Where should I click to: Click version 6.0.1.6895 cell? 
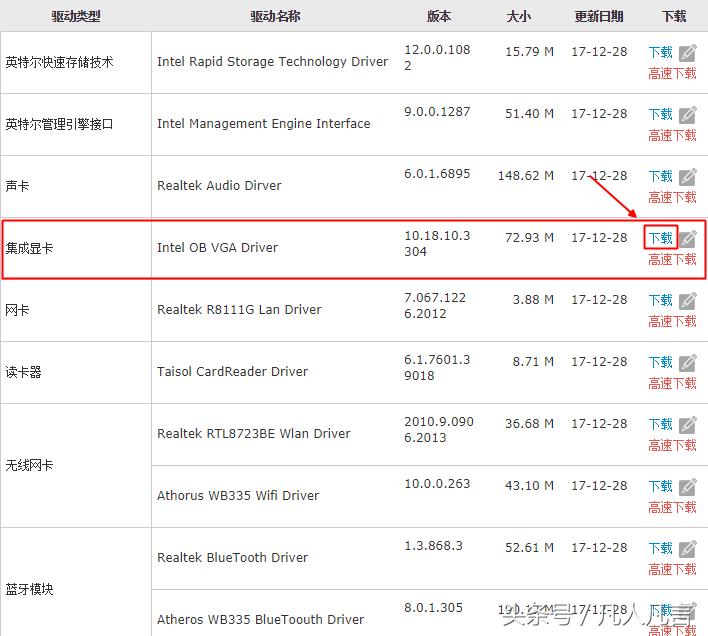[x=437, y=173]
